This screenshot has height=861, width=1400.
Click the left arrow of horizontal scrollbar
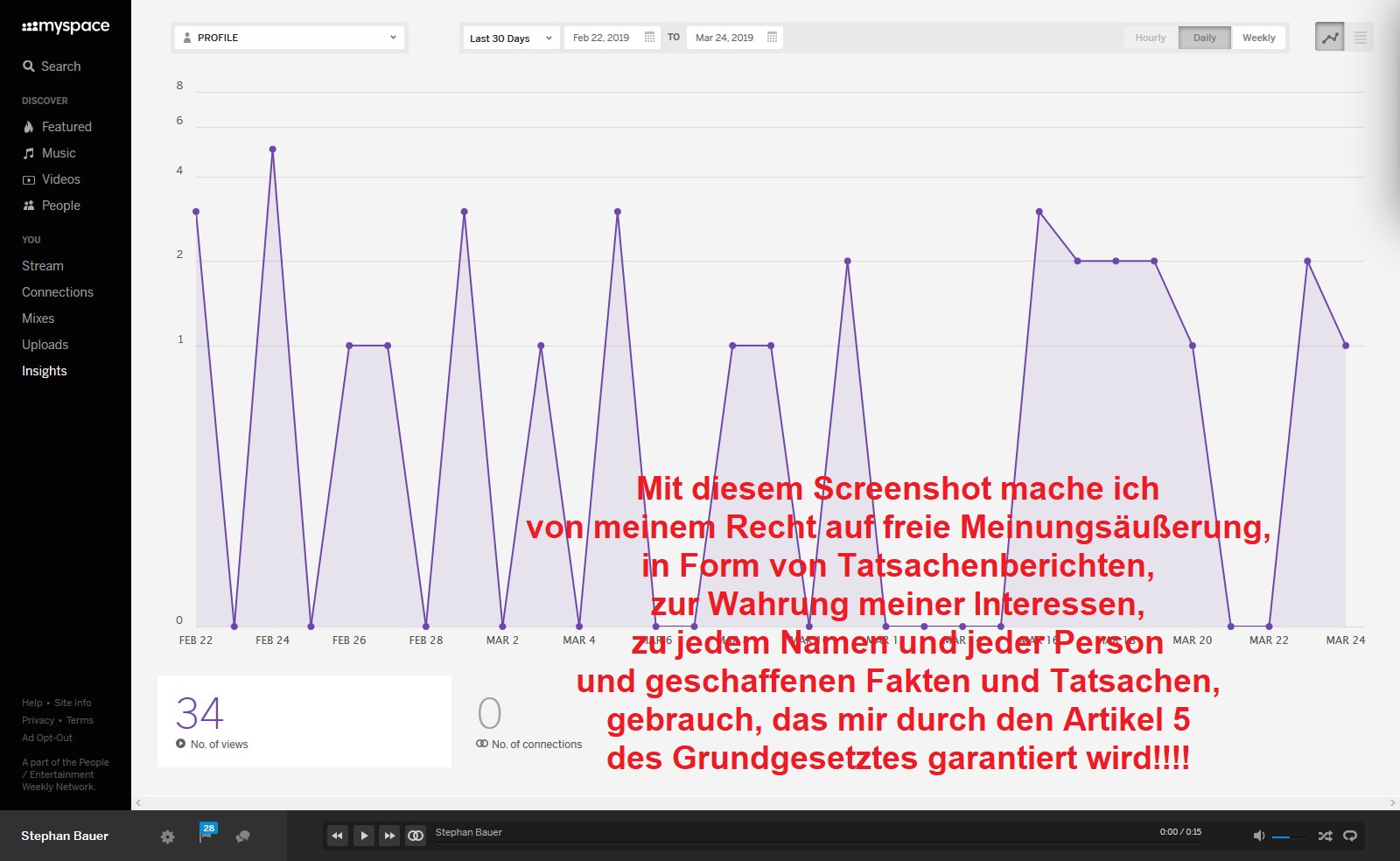click(x=138, y=802)
